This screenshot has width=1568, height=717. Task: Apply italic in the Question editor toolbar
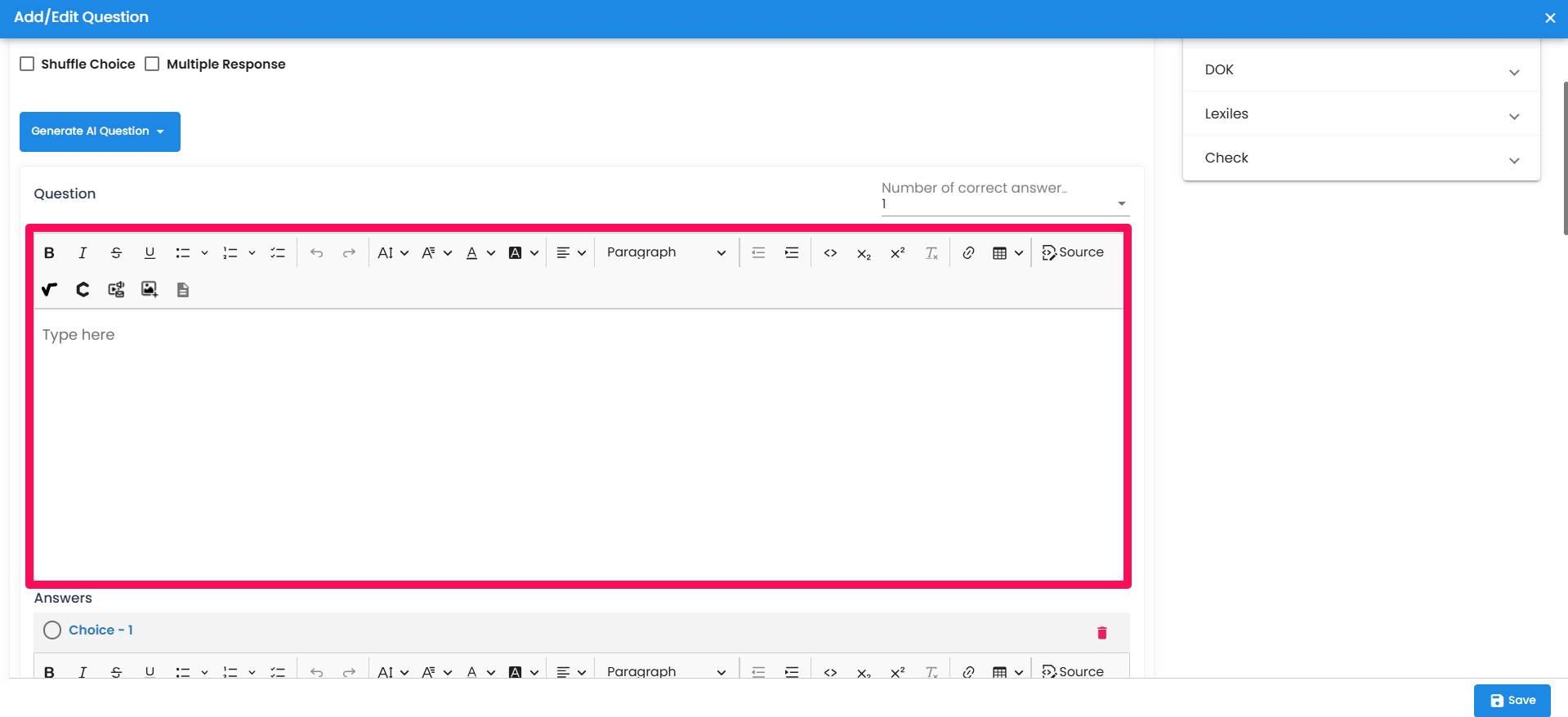(x=83, y=253)
